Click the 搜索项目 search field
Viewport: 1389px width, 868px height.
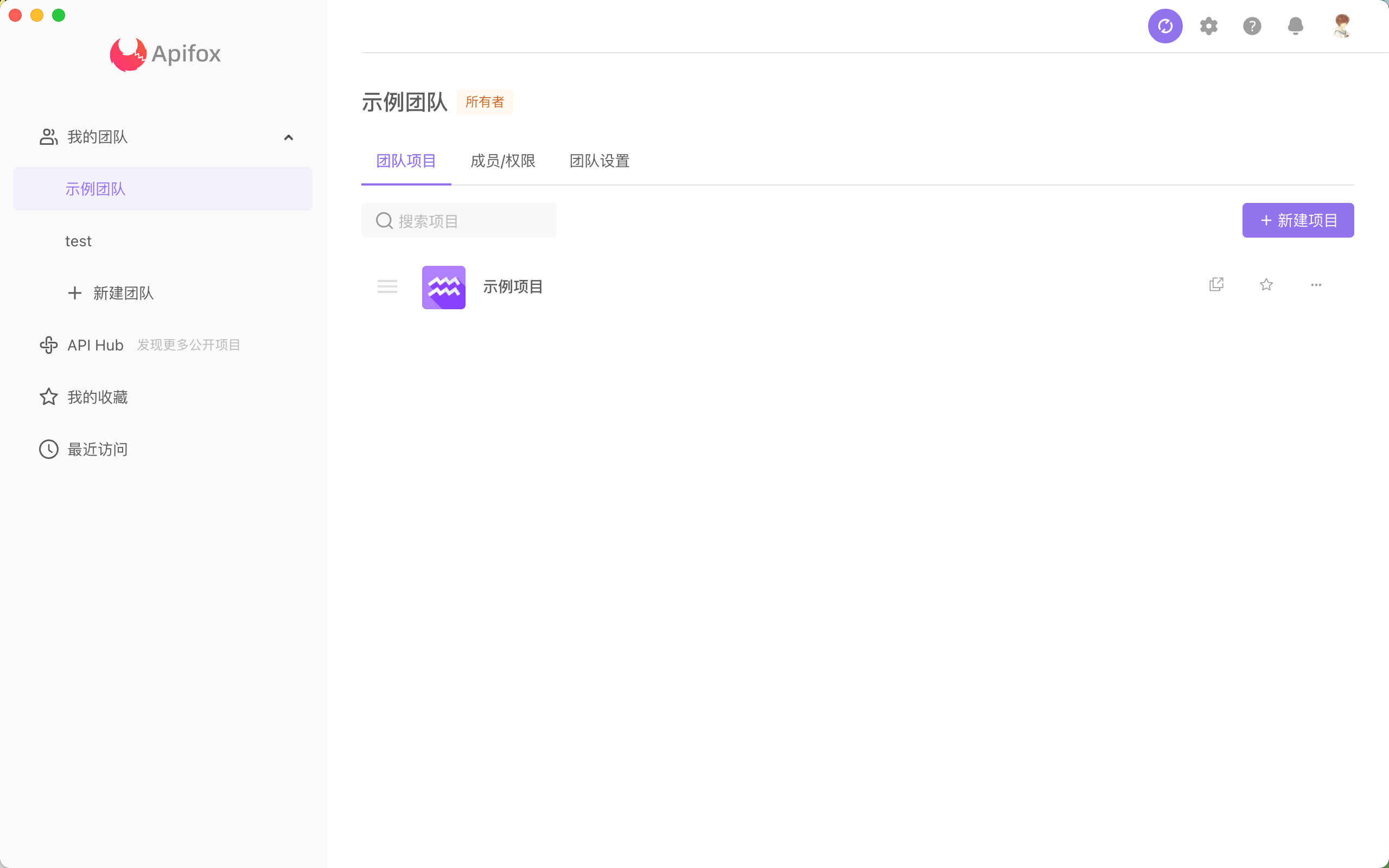point(458,220)
